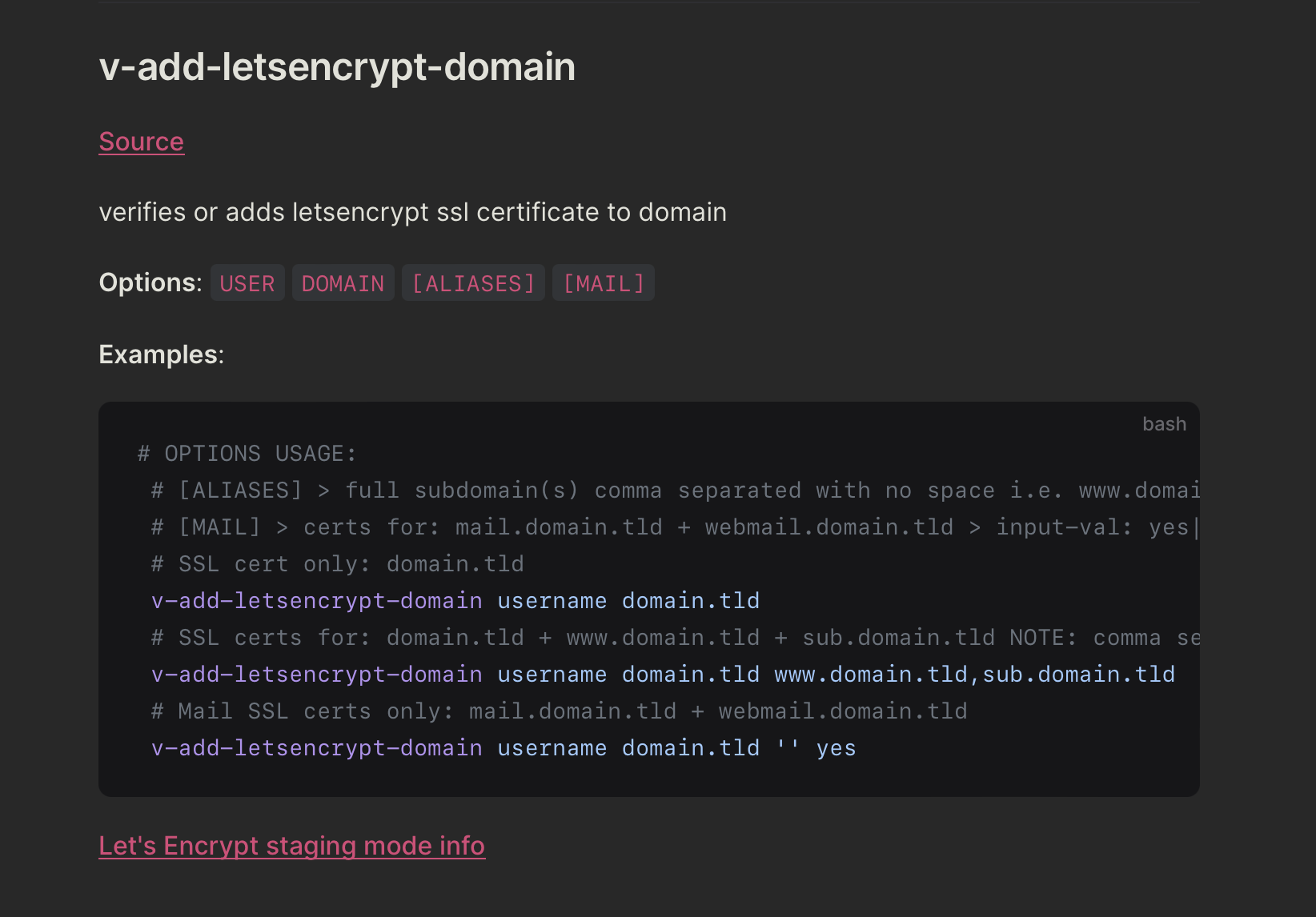
Task: Select the DOMAIN option tag
Action: pyautogui.click(x=343, y=283)
